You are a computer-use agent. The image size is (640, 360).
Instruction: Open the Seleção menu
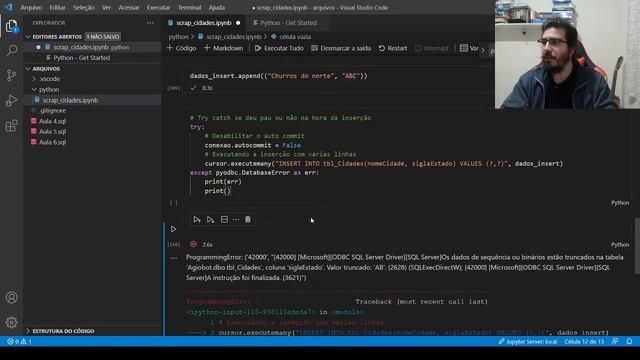coord(84,7)
